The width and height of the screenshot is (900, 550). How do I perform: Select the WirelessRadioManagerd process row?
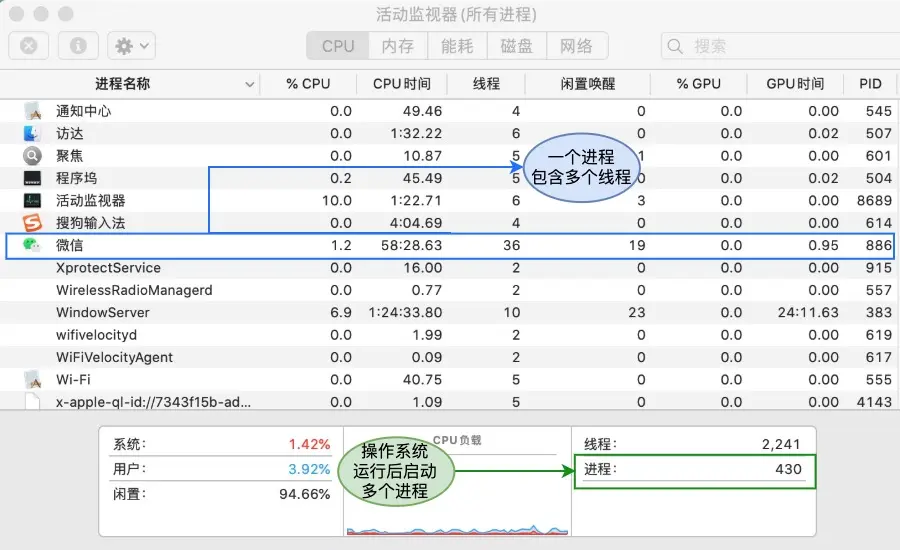pyautogui.click(x=448, y=290)
